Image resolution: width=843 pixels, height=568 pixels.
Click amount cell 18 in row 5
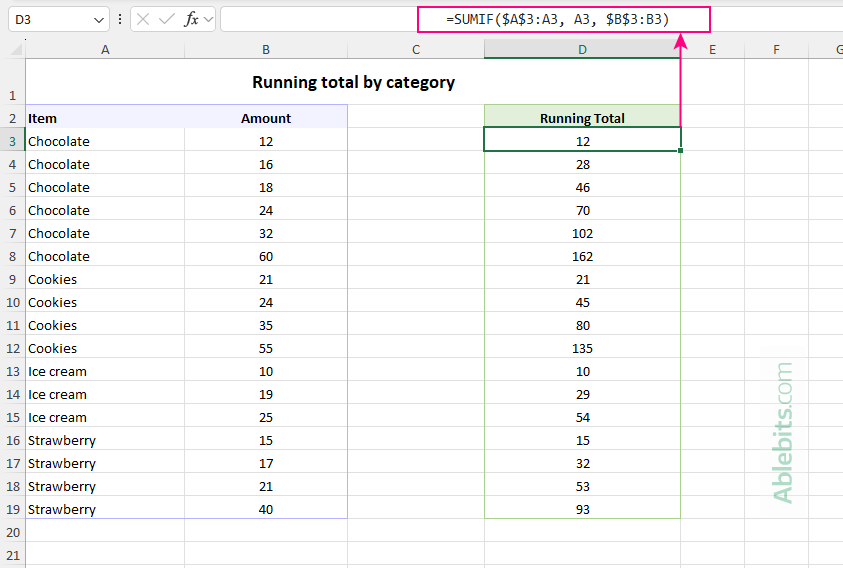pos(266,188)
